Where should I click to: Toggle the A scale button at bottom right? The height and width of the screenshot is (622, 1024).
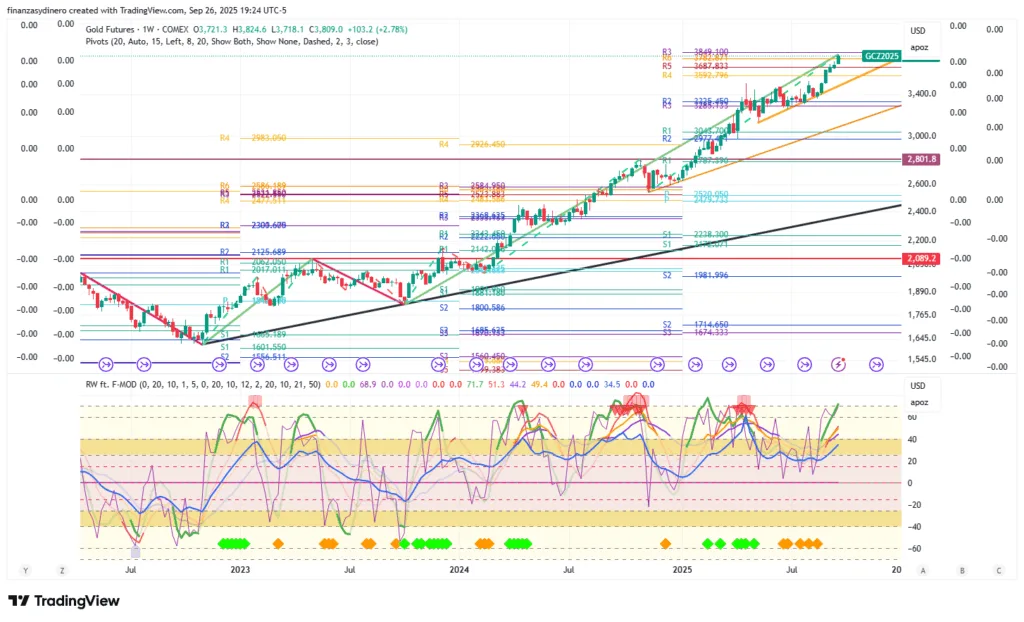coord(923,570)
